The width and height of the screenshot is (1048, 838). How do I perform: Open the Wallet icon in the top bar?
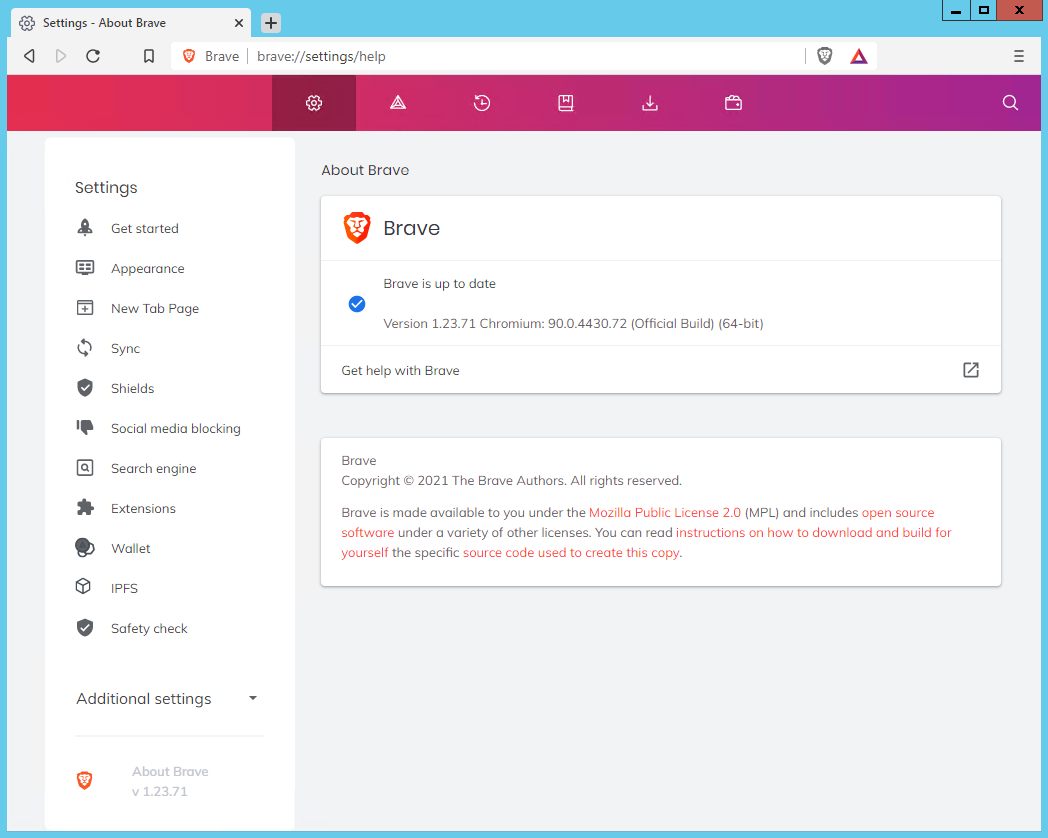pyautogui.click(x=733, y=103)
